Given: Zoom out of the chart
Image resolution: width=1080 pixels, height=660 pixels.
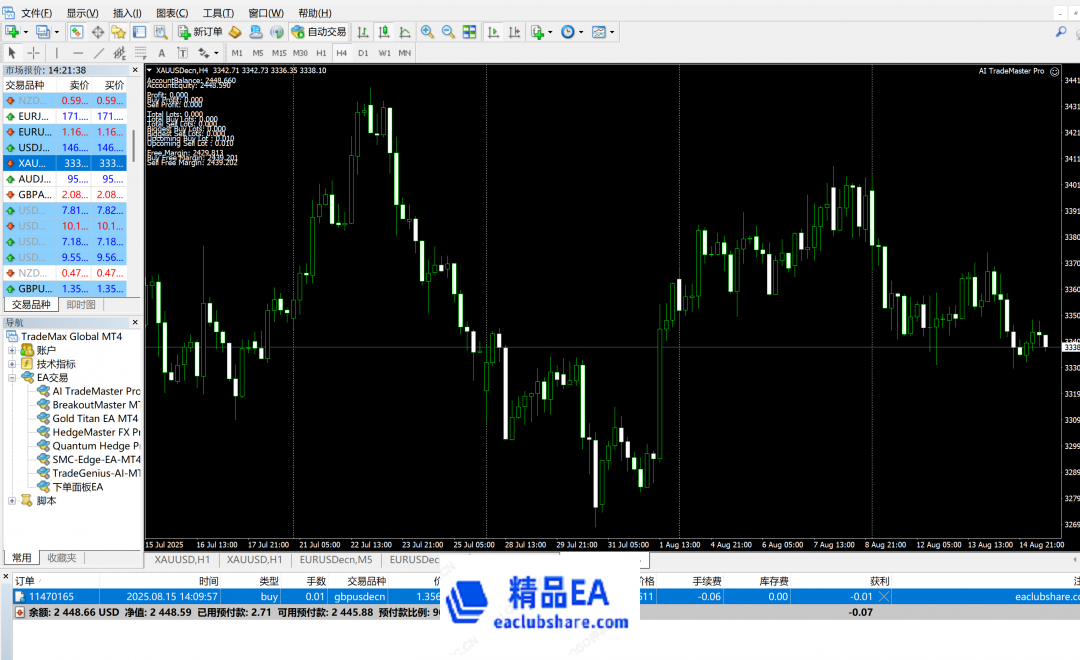Looking at the screenshot, I should [x=448, y=32].
